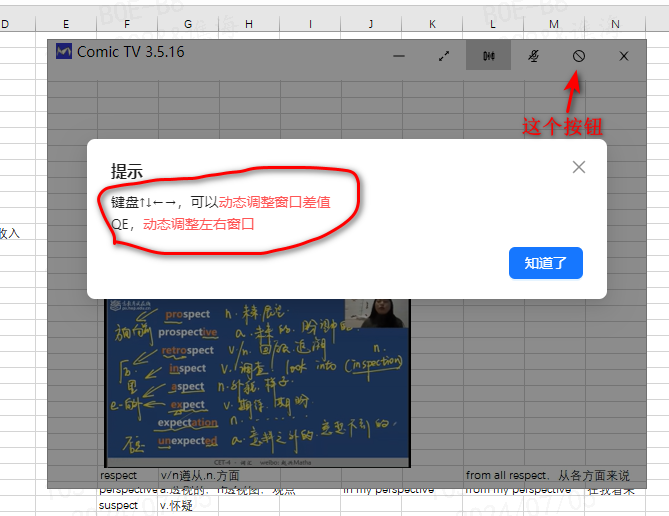Viewport: 669px width, 516px height.
Task: Close the Comic TV window
Action: [x=624, y=56]
